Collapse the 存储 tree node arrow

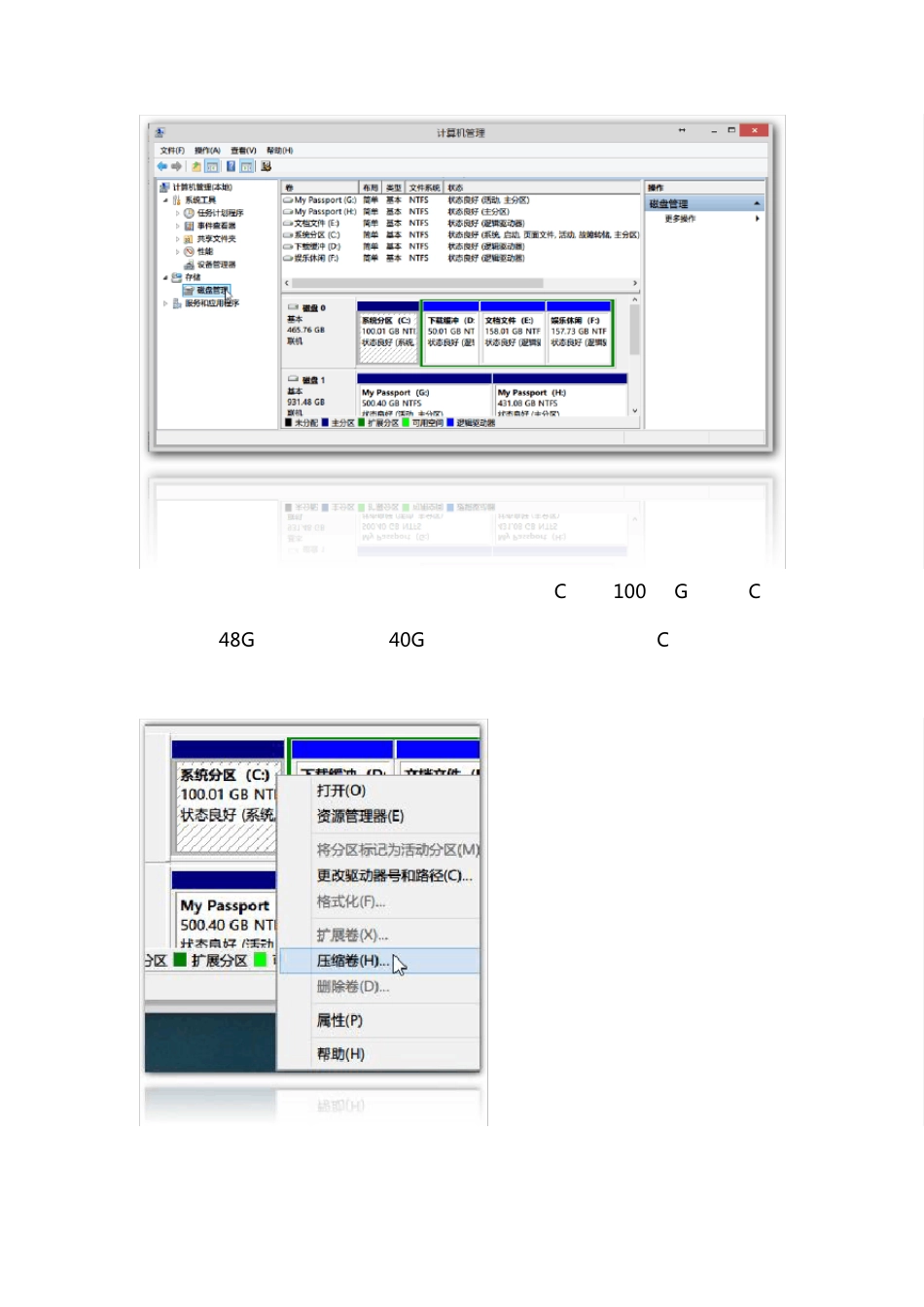pyautogui.click(x=165, y=277)
